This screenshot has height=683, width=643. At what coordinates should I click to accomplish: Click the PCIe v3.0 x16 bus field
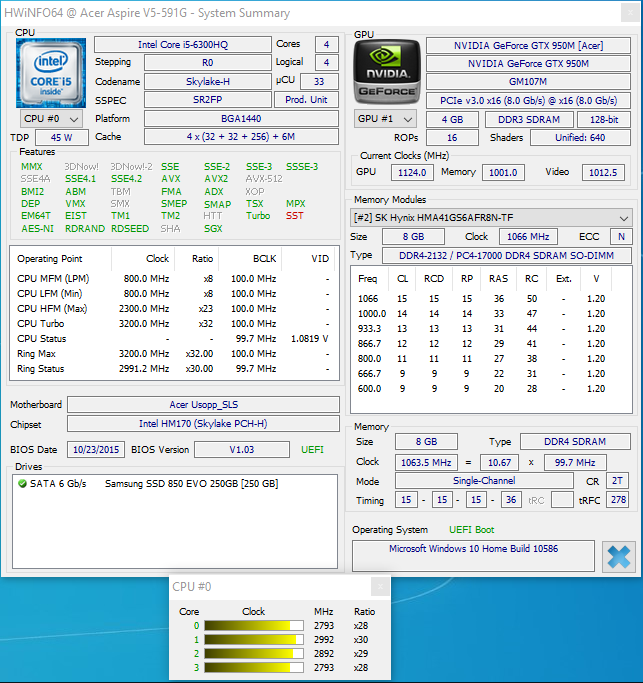[x=528, y=101]
